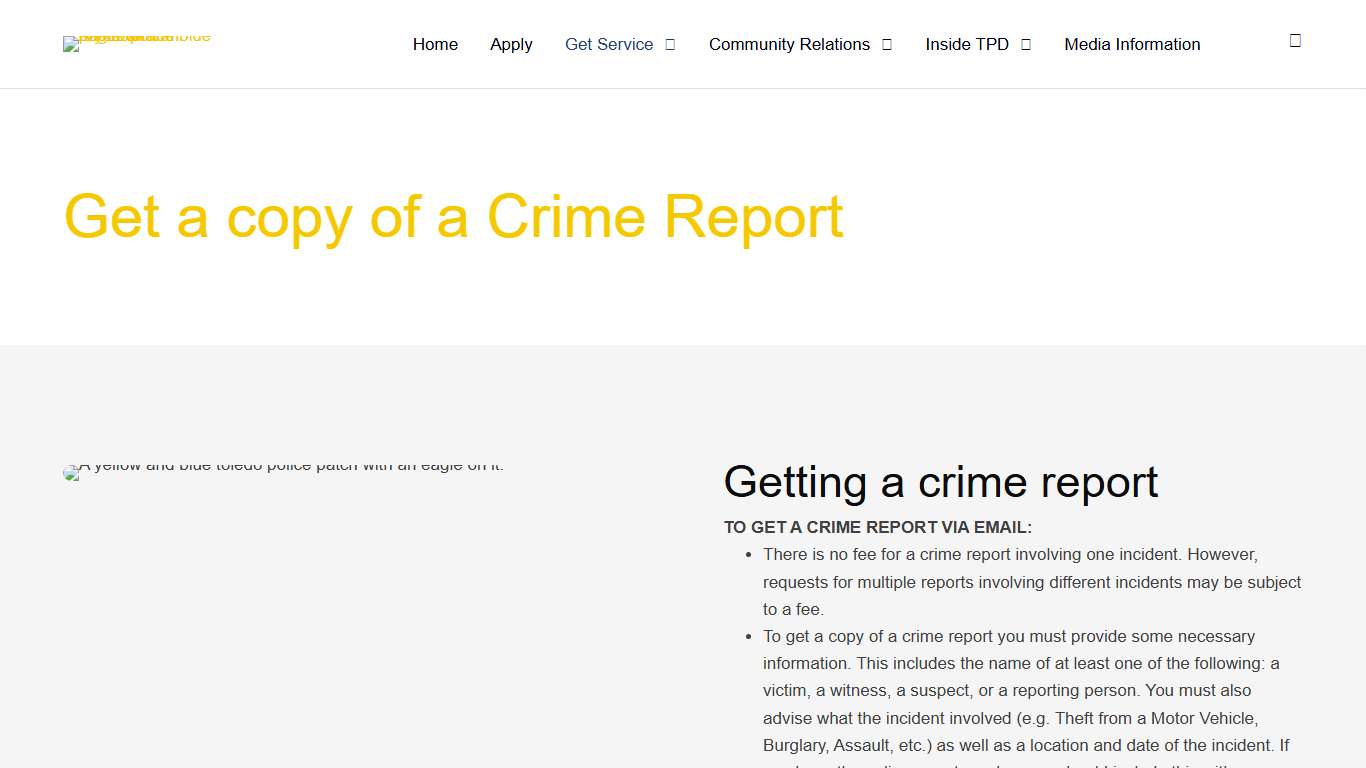This screenshot has width=1366, height=768.
Task: Click the yellow 'Get a copy of a Crime Report' heading
Action: tap(453, 217)
